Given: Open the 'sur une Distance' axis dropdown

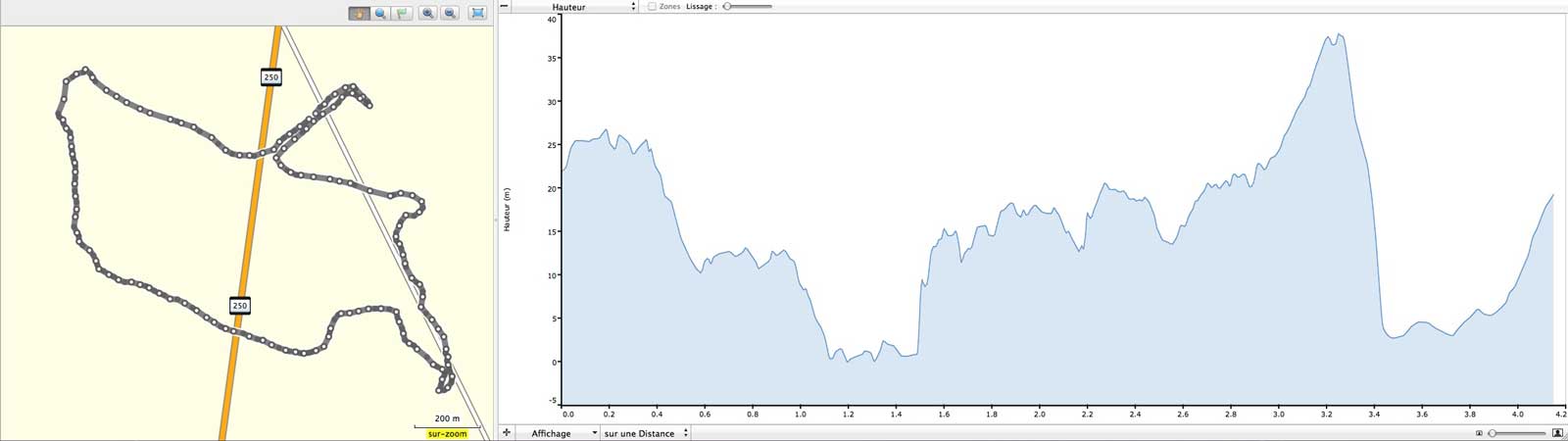Looking at the screenshot, I should point(645,433).
